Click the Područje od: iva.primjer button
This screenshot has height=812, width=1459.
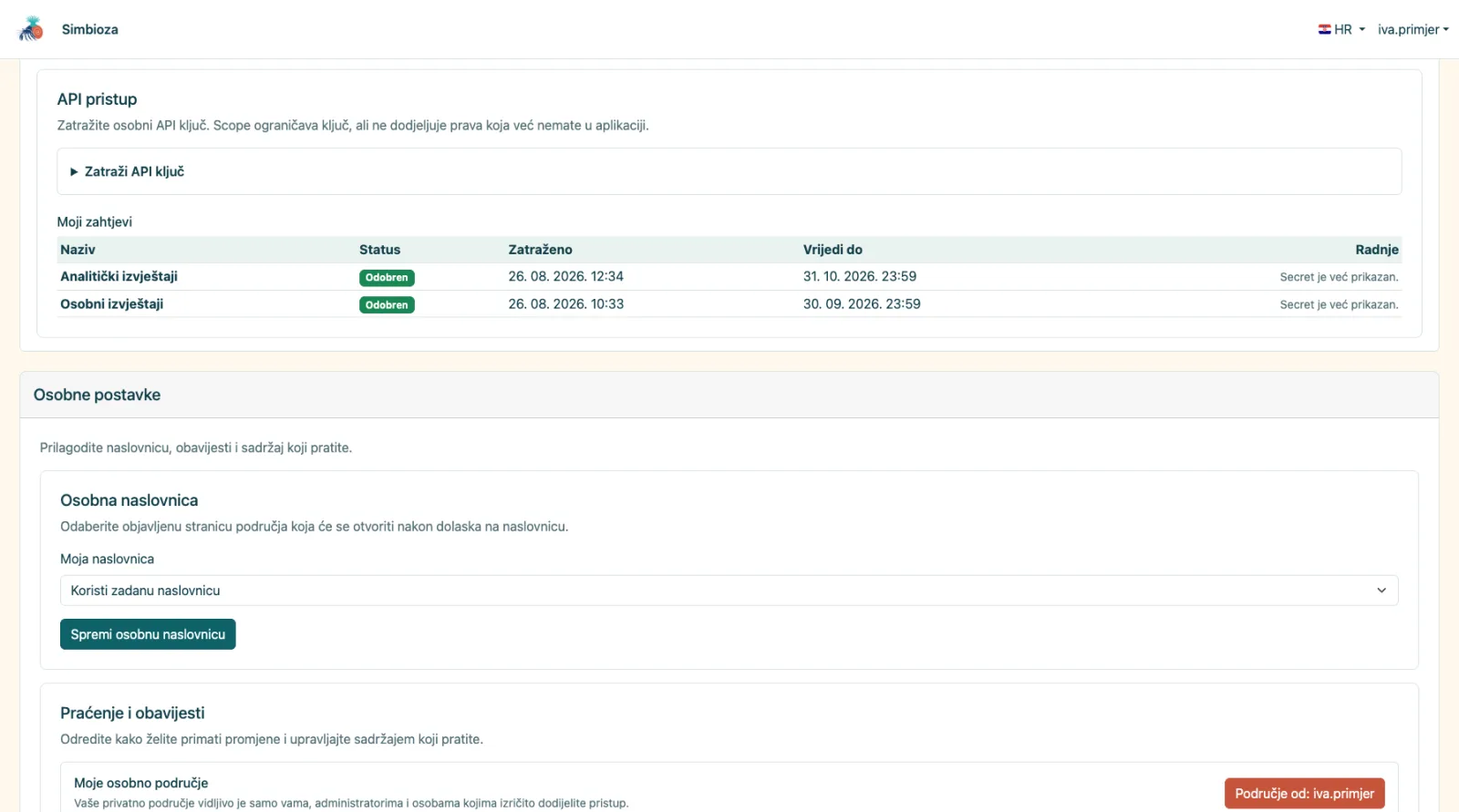tap(1304, 794)
